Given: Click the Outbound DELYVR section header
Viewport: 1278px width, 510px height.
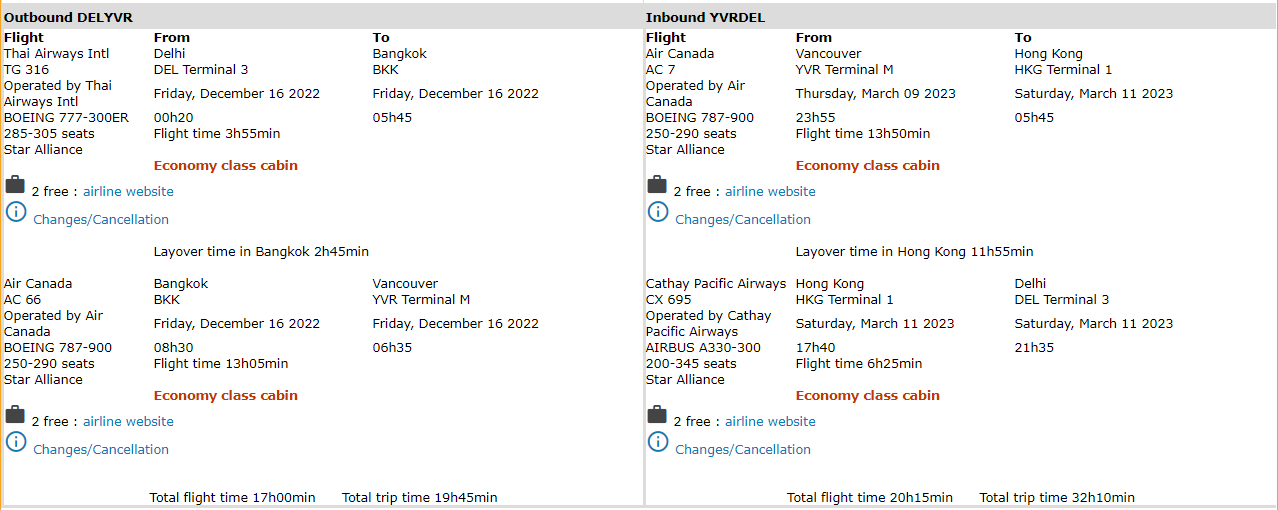Looking at the screenshot, I should point(68,18).
